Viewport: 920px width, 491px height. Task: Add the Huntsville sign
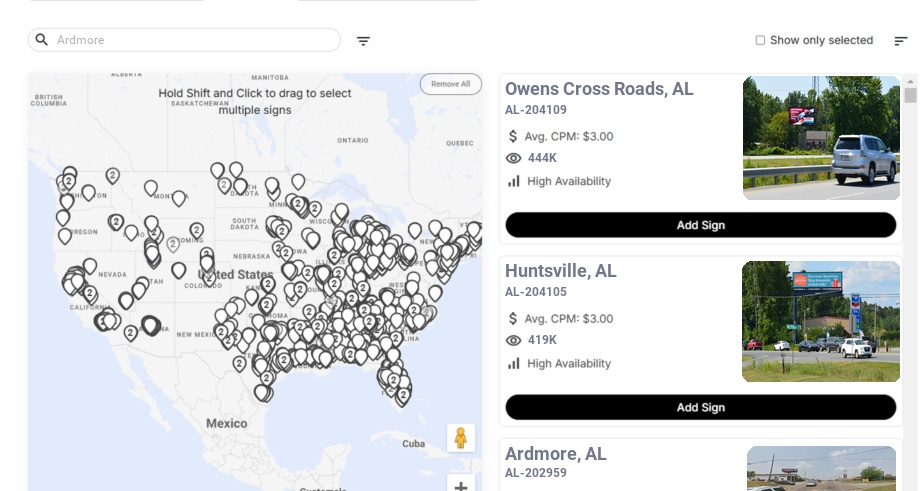(700, 407)
